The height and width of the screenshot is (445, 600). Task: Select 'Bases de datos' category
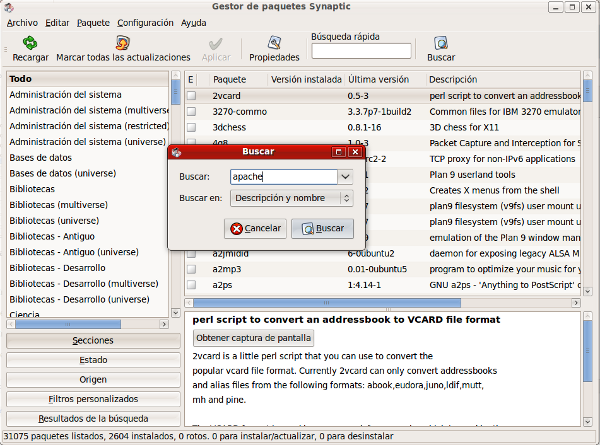click(41, 158)
